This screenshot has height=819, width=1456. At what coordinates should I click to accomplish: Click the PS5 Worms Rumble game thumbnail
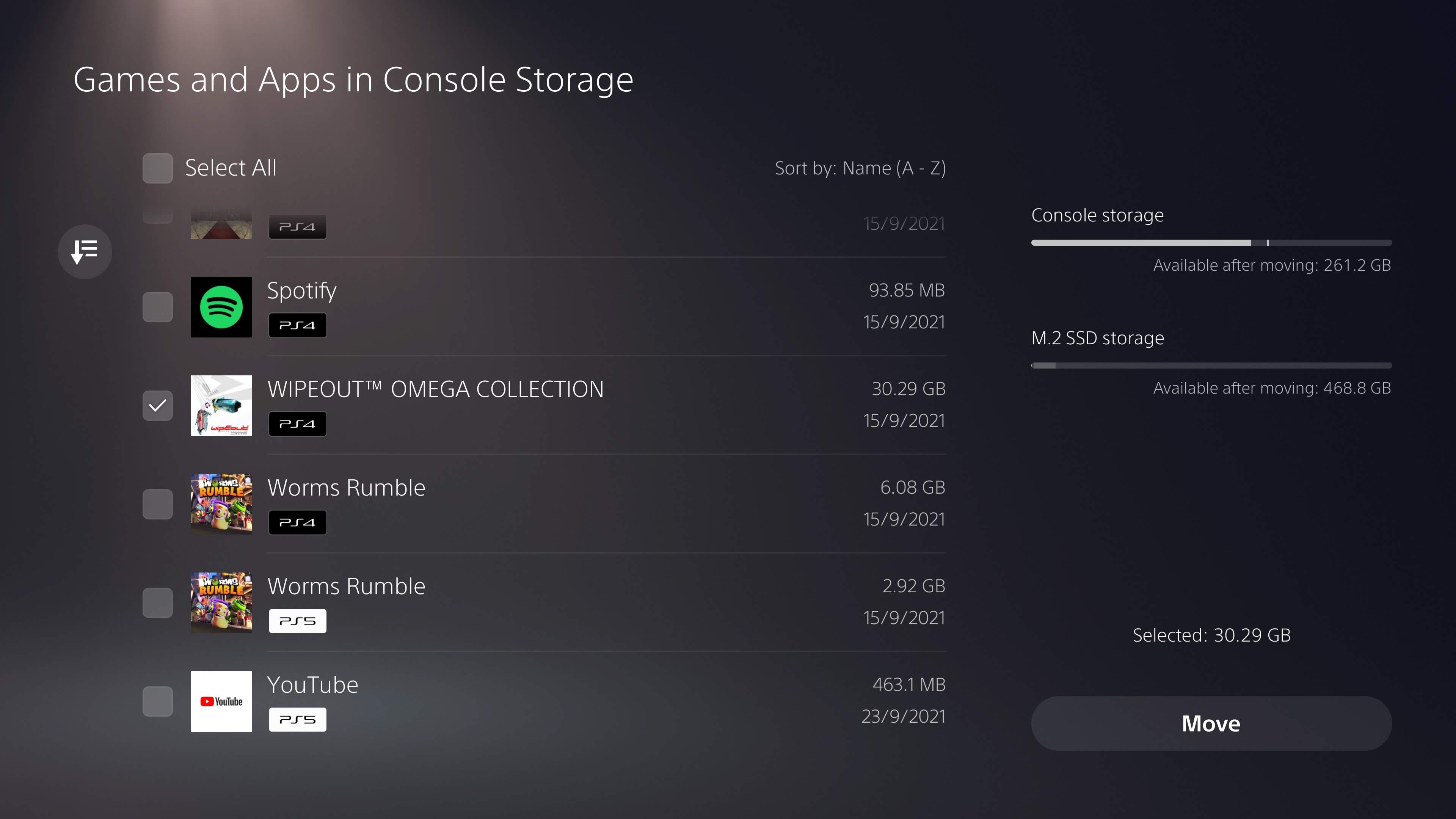221,602
